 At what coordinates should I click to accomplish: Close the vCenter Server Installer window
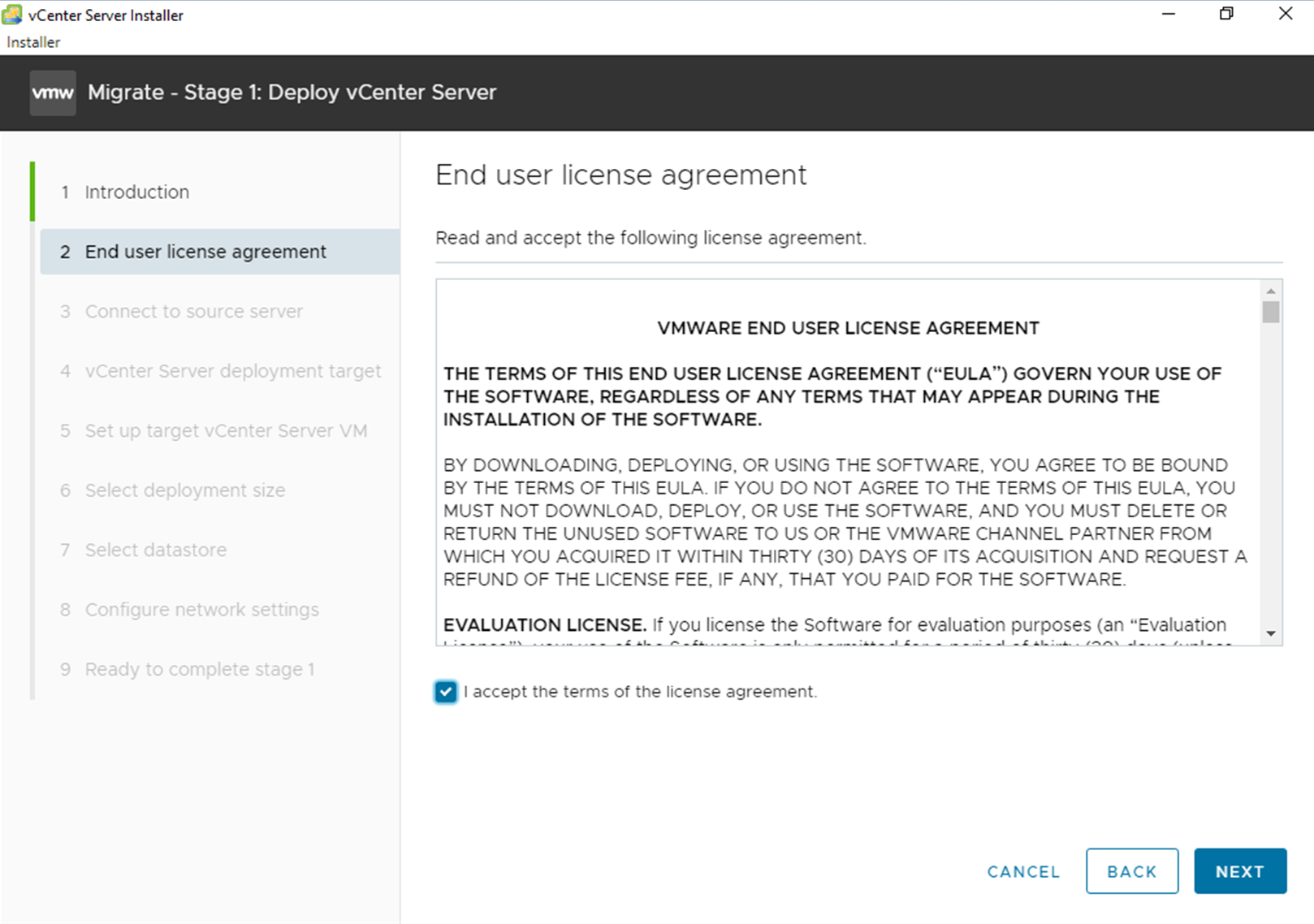click(1286, 14)
